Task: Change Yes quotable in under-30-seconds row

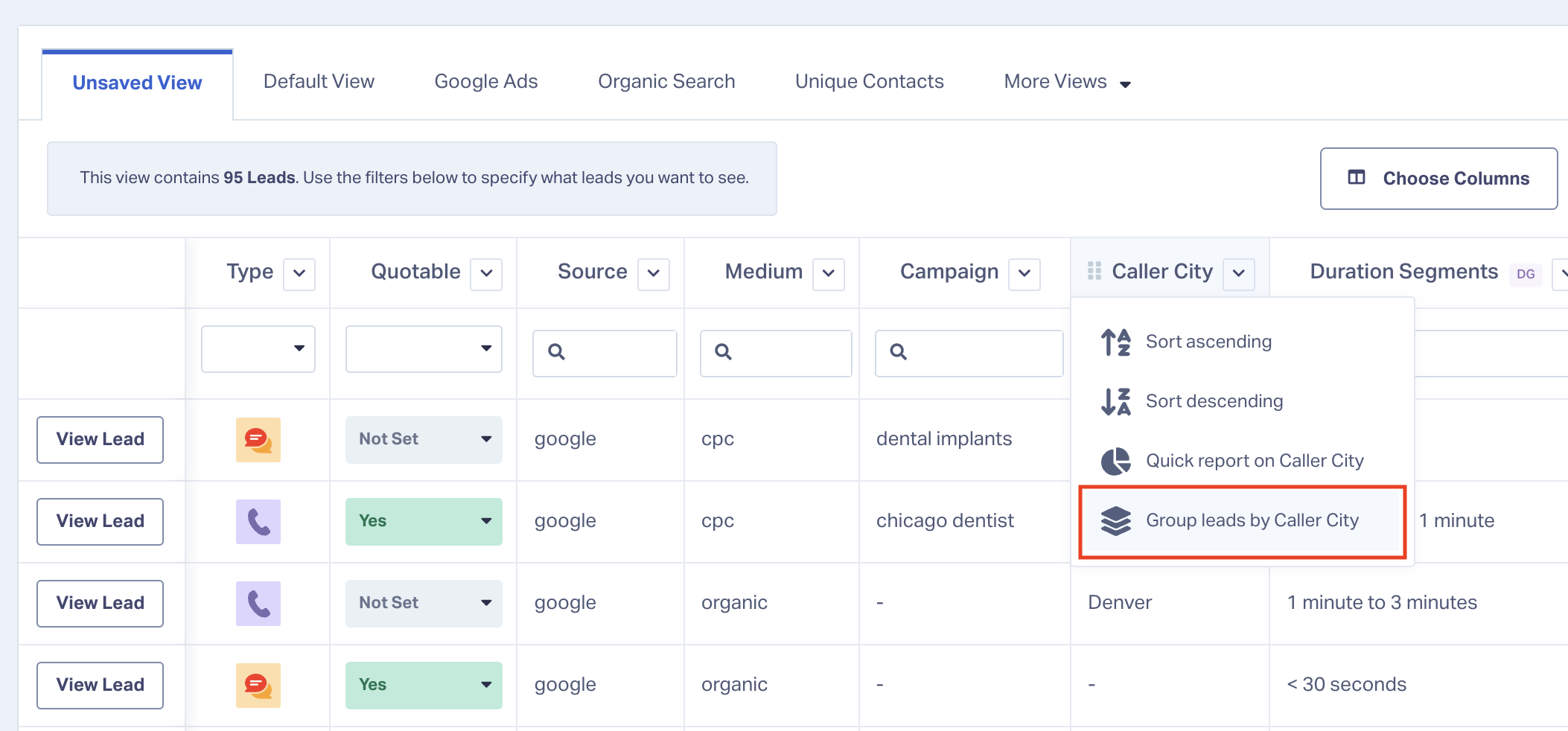Action: (x=424, y=685)
